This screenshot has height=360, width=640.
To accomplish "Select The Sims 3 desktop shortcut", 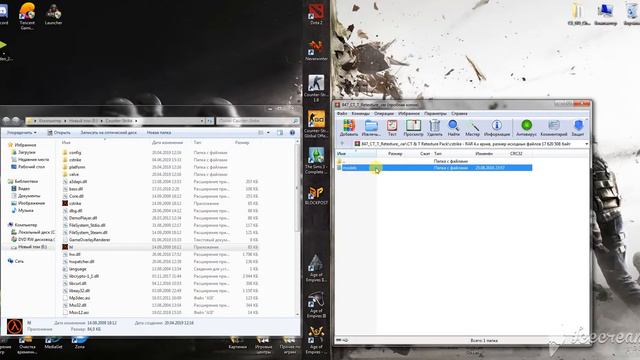I will (316, 160).
